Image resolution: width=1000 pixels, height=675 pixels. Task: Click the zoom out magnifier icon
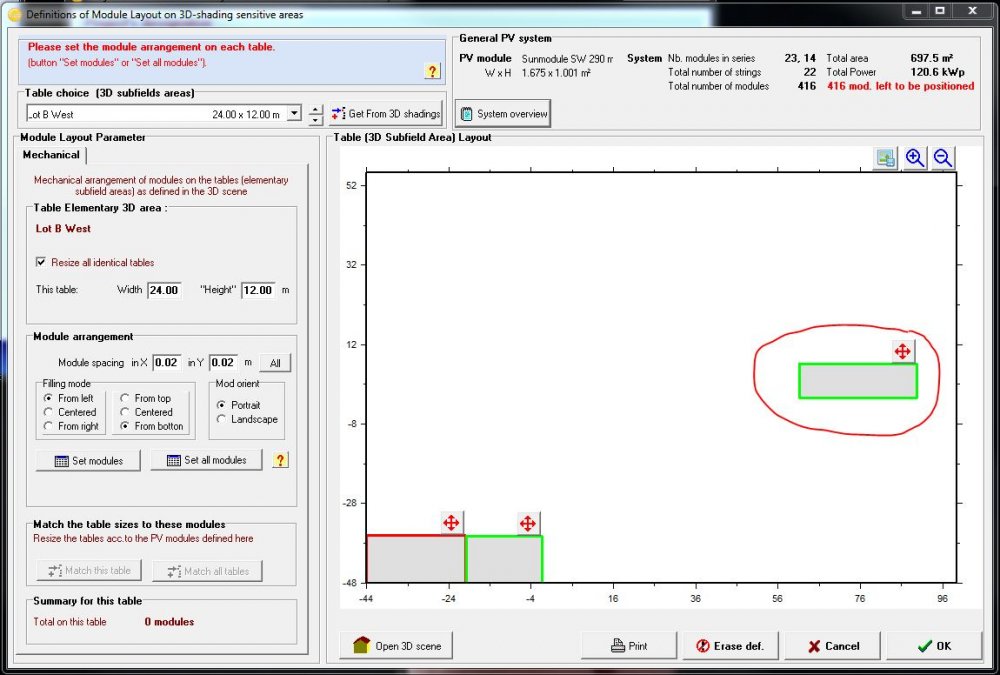point(942,158)
